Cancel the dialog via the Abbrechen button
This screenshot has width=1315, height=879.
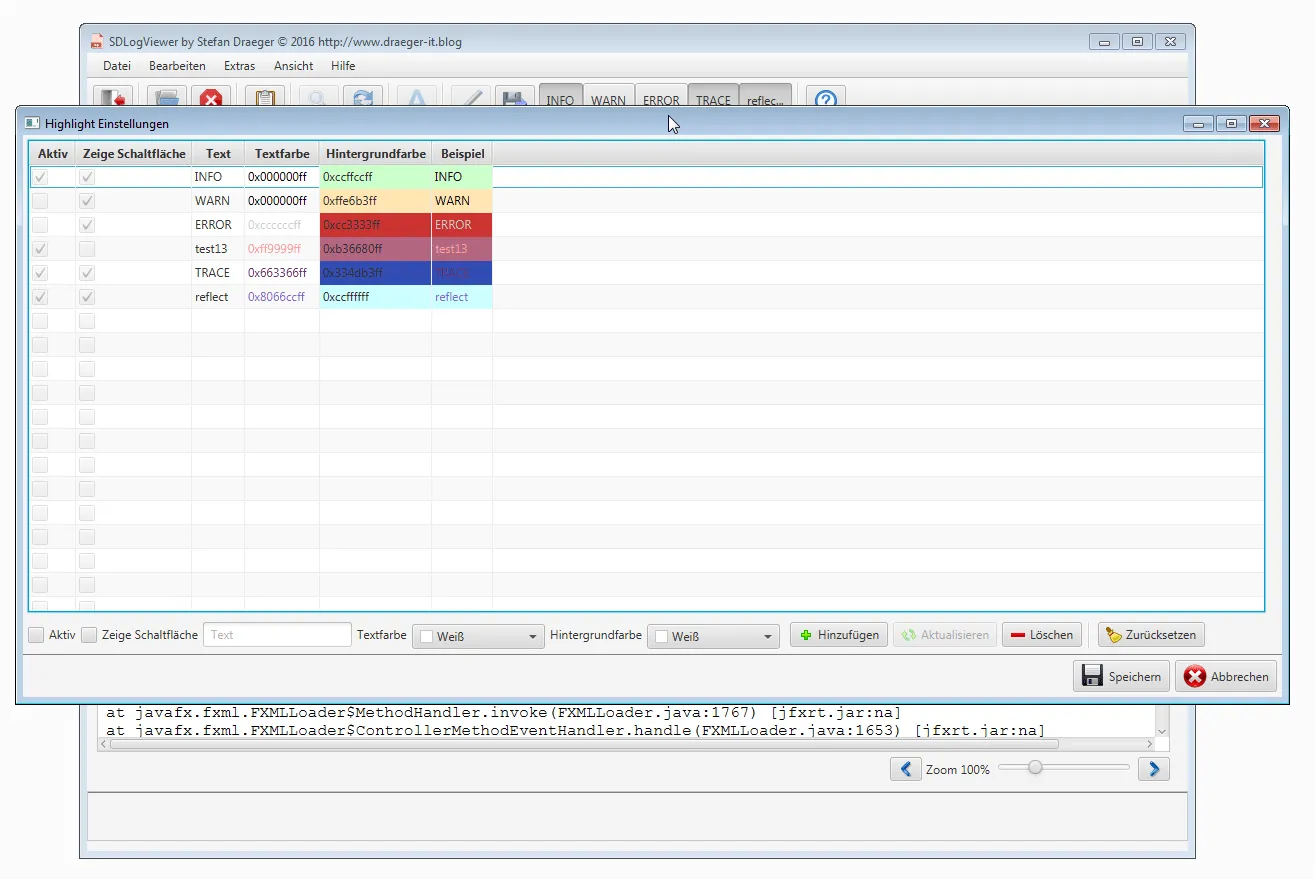coord(1226,677)
